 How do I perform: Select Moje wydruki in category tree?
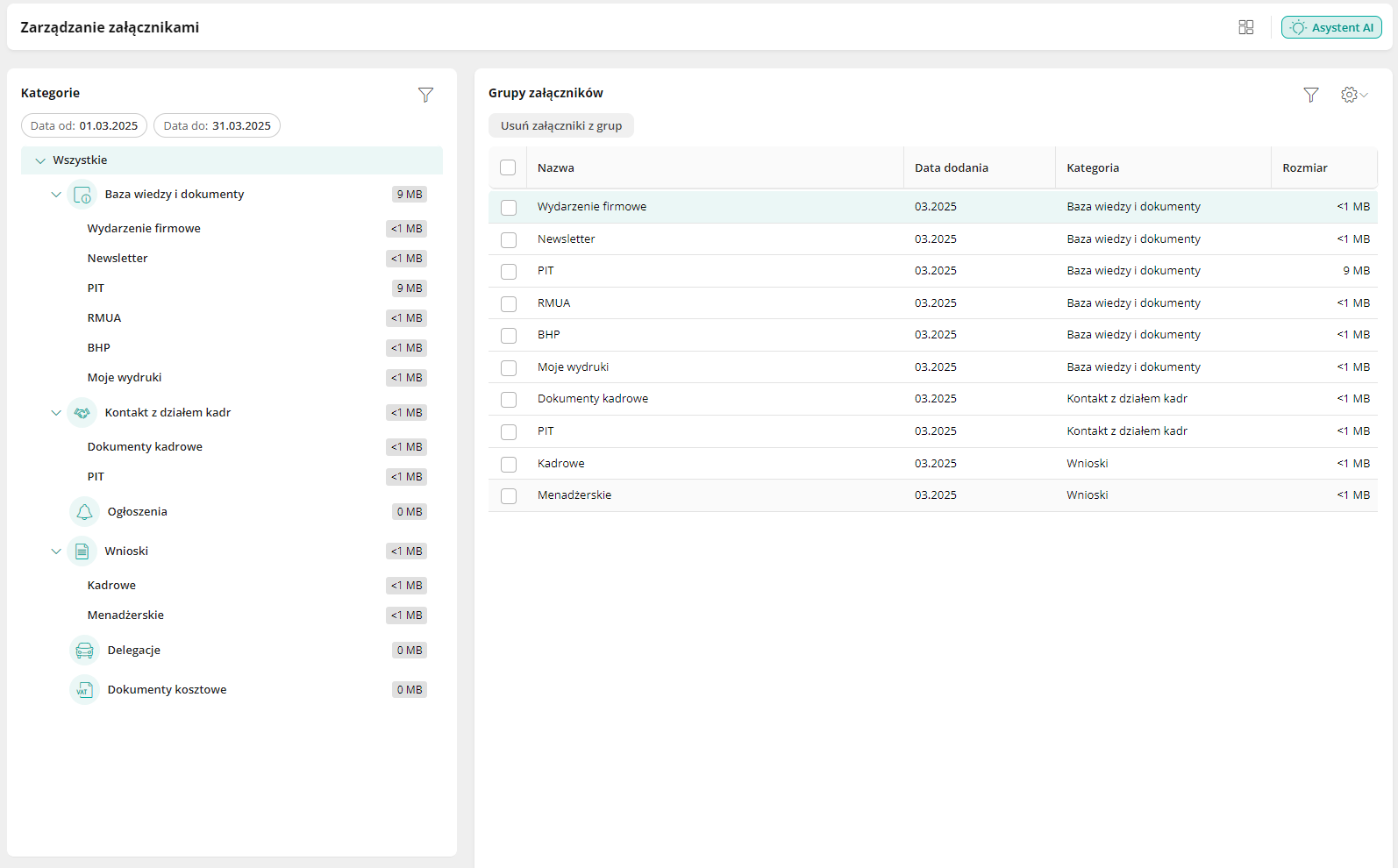click(125, 378)
